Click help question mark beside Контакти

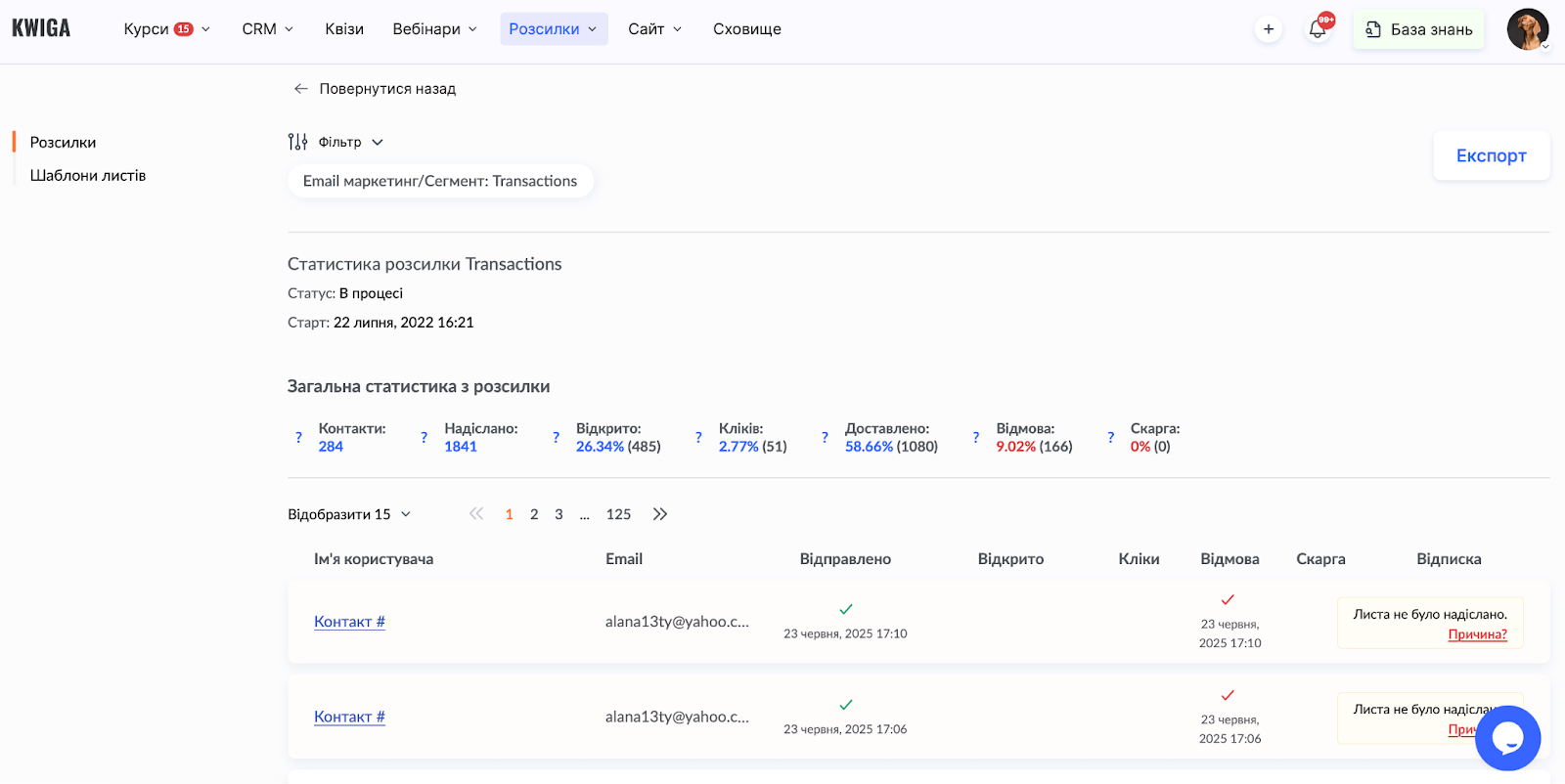coord(298,438)
